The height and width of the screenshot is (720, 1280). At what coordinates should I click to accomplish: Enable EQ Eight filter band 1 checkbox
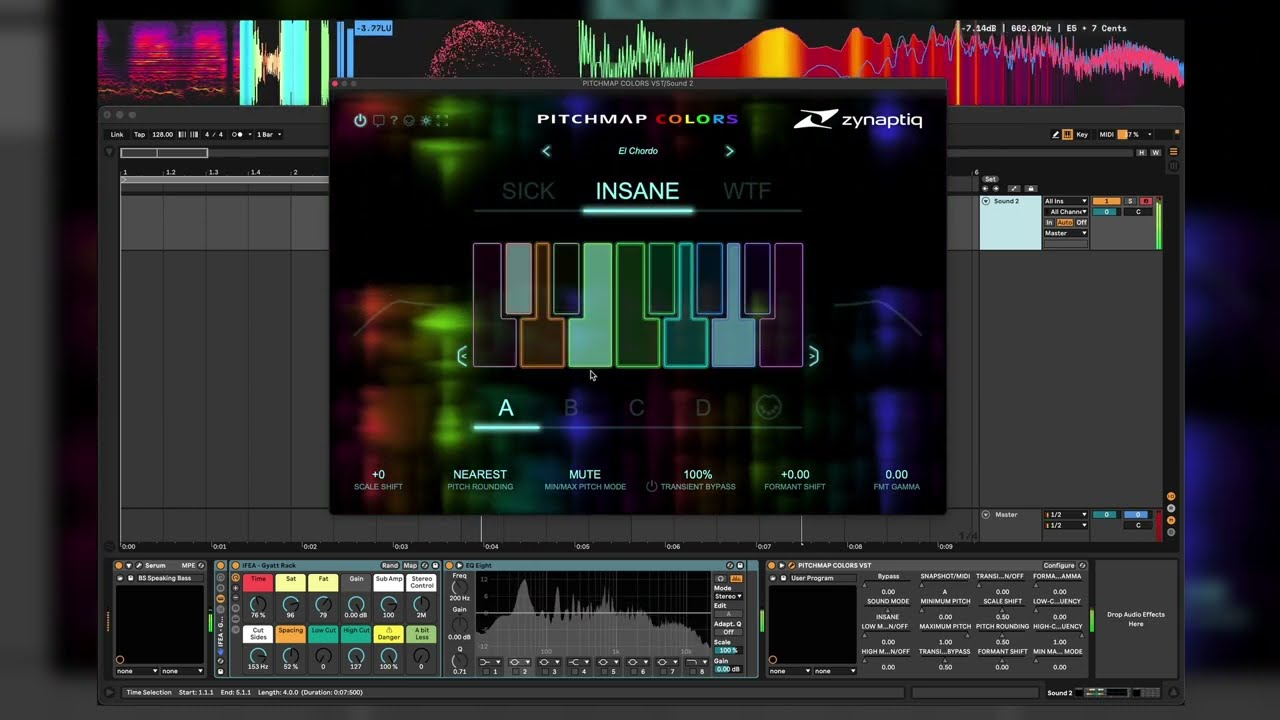486,671
